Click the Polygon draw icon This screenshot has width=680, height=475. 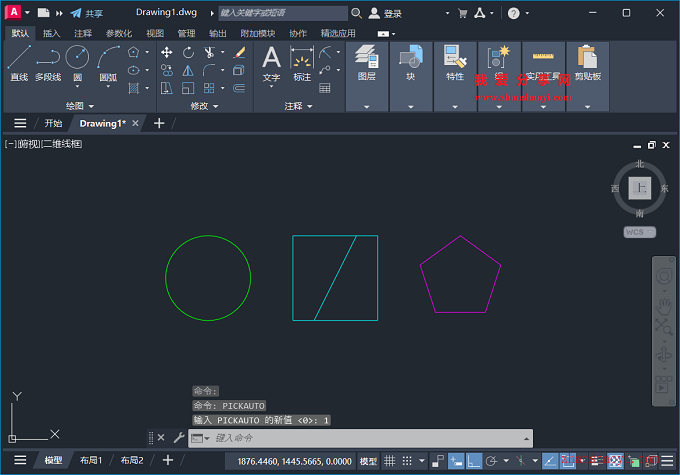click(134, 52)
